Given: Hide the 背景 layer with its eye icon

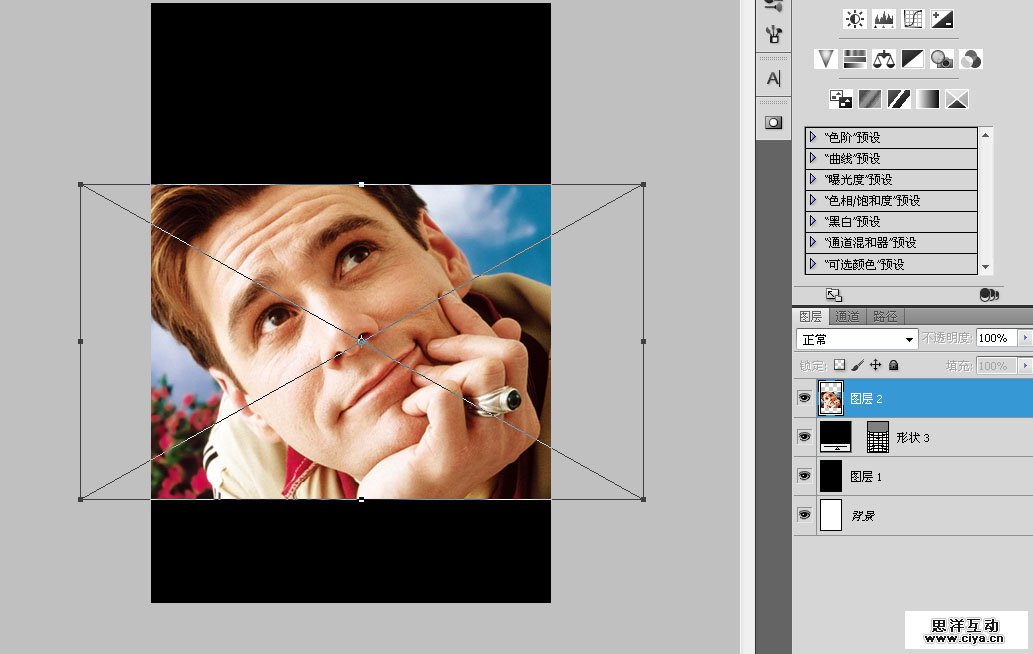Looking at the screenshot, I should coord(804,514).
